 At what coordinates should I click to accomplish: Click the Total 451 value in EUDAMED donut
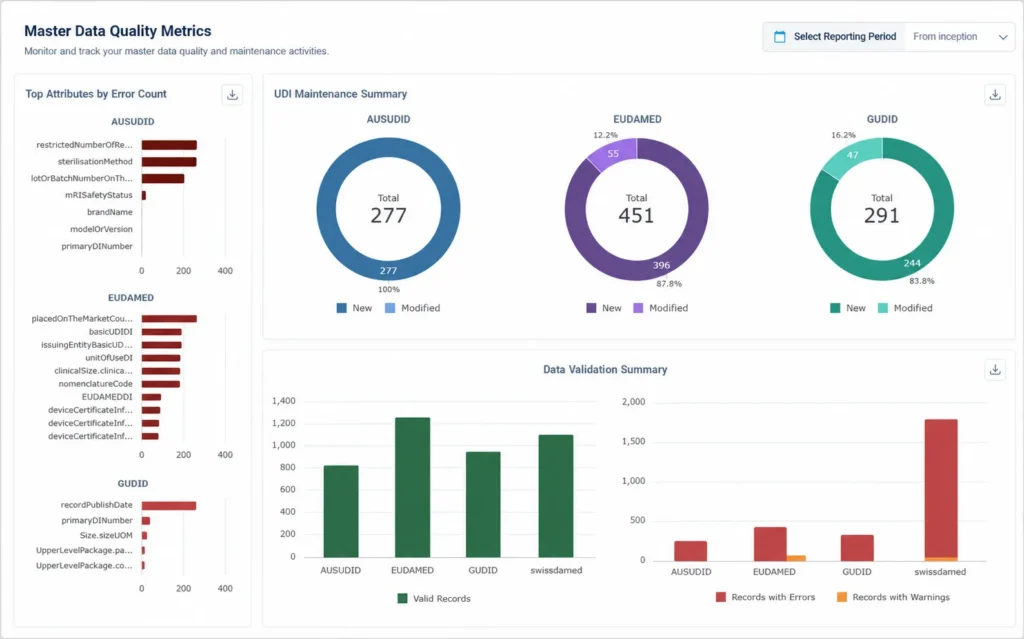636,215
